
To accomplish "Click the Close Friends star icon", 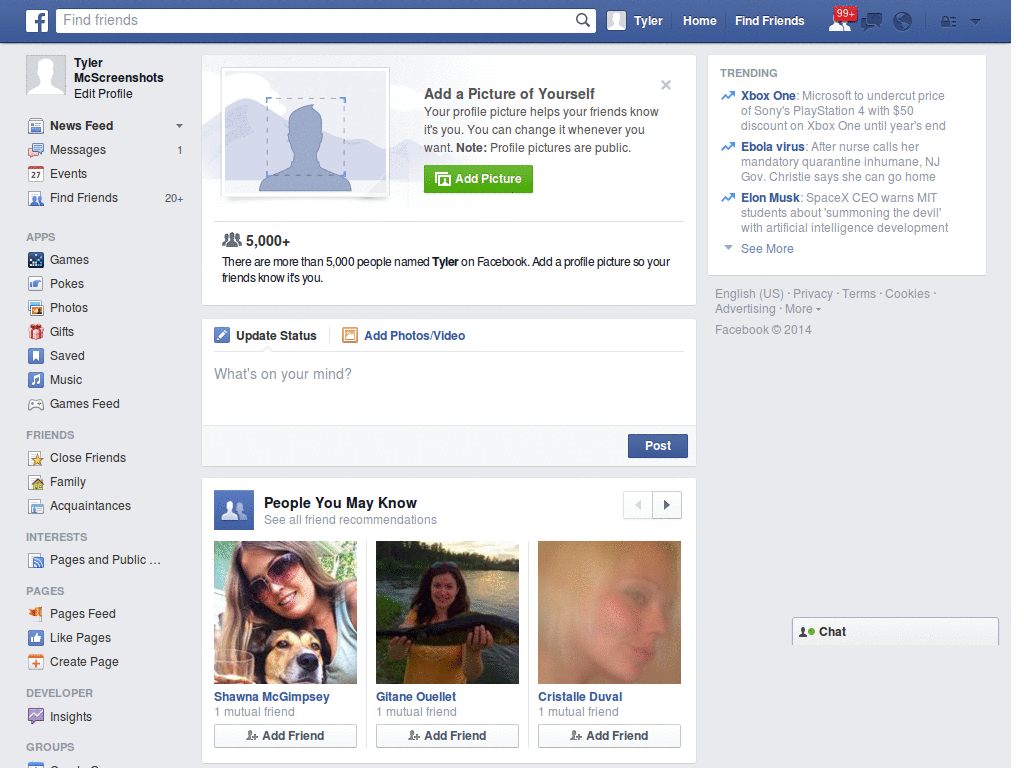I will click(x=36, y=458).
